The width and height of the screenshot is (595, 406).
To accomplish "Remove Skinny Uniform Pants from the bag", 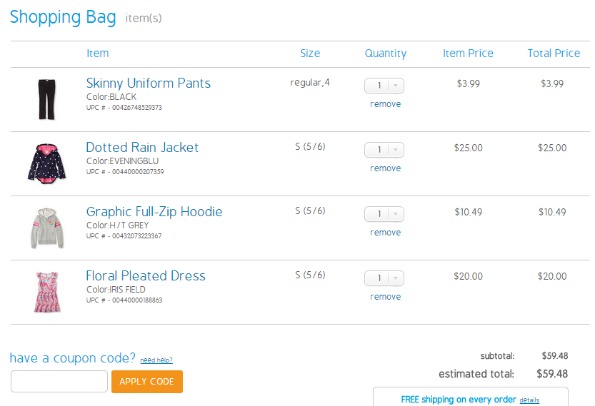I will (x=385, y=104).
